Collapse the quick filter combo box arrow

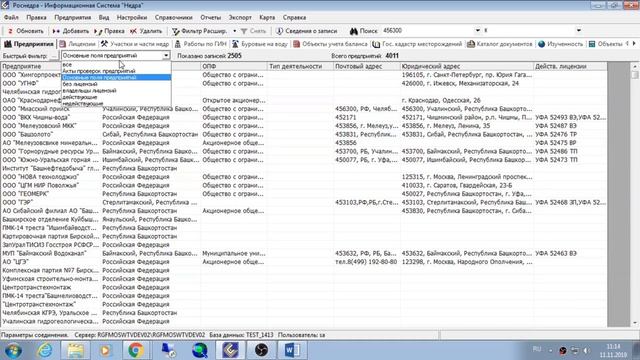(166, 56)
